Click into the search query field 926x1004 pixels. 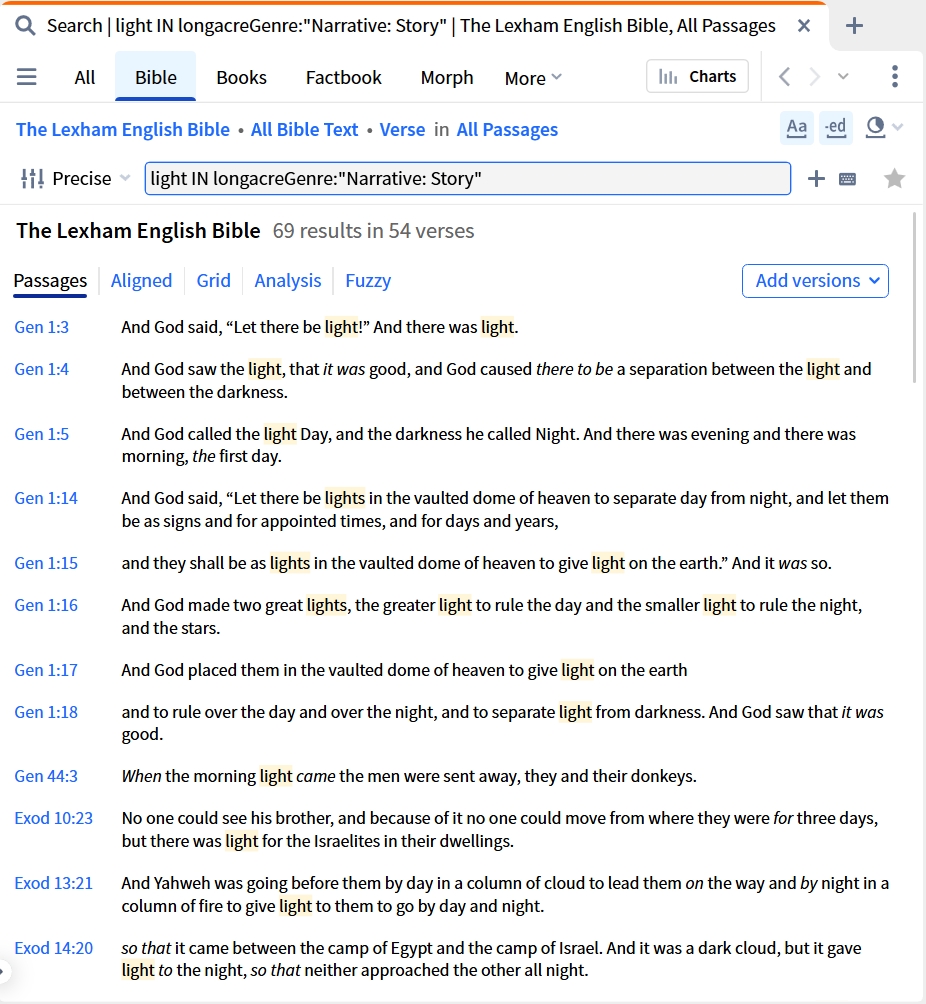point(467,179)
